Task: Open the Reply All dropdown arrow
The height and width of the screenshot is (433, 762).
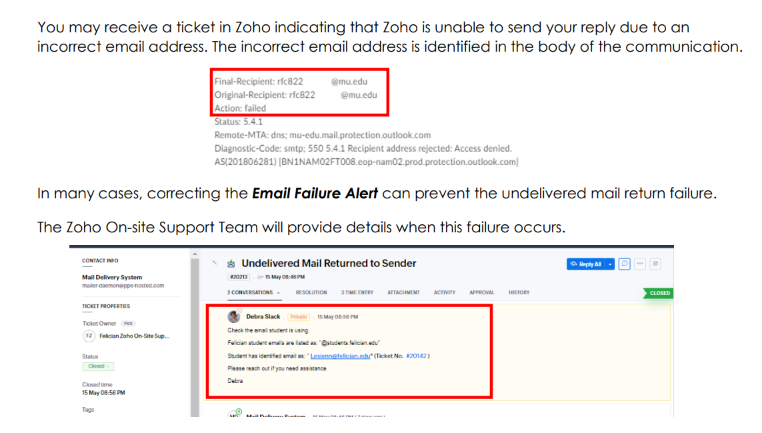Action: tap(610, 263)
